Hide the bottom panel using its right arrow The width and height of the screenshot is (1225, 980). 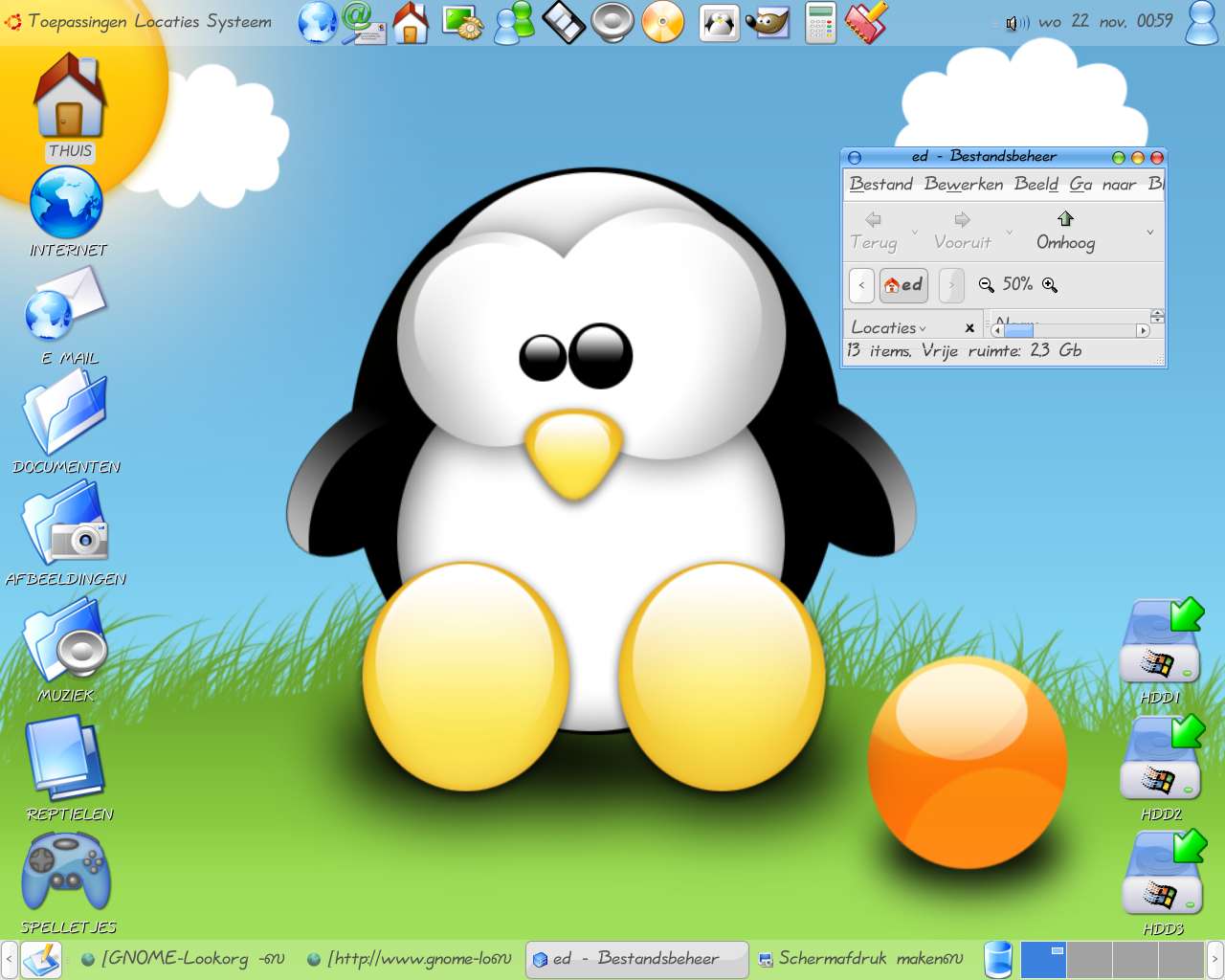coord(1215,959)
